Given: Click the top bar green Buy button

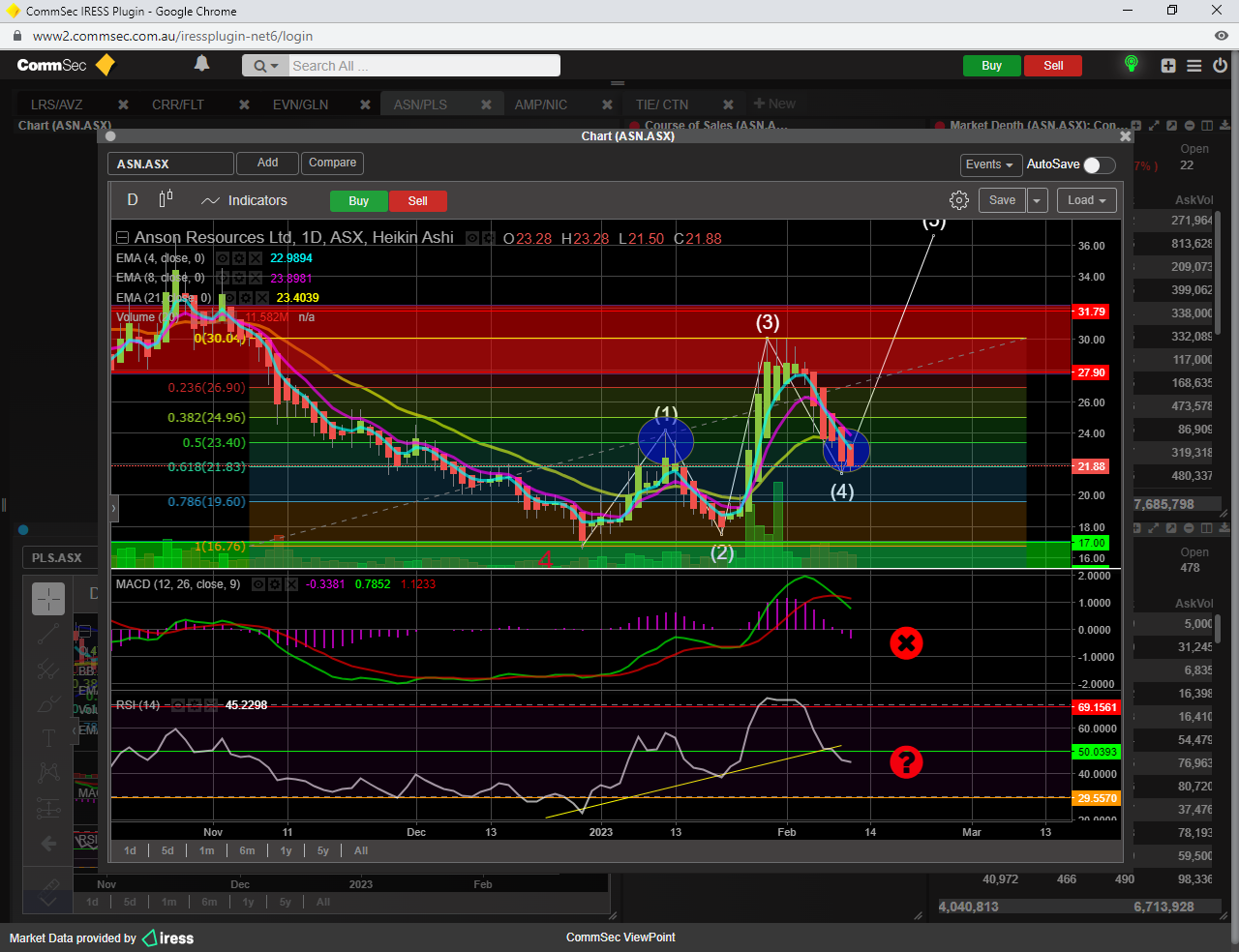Looking at the screenshot, I should pos(991,66).
